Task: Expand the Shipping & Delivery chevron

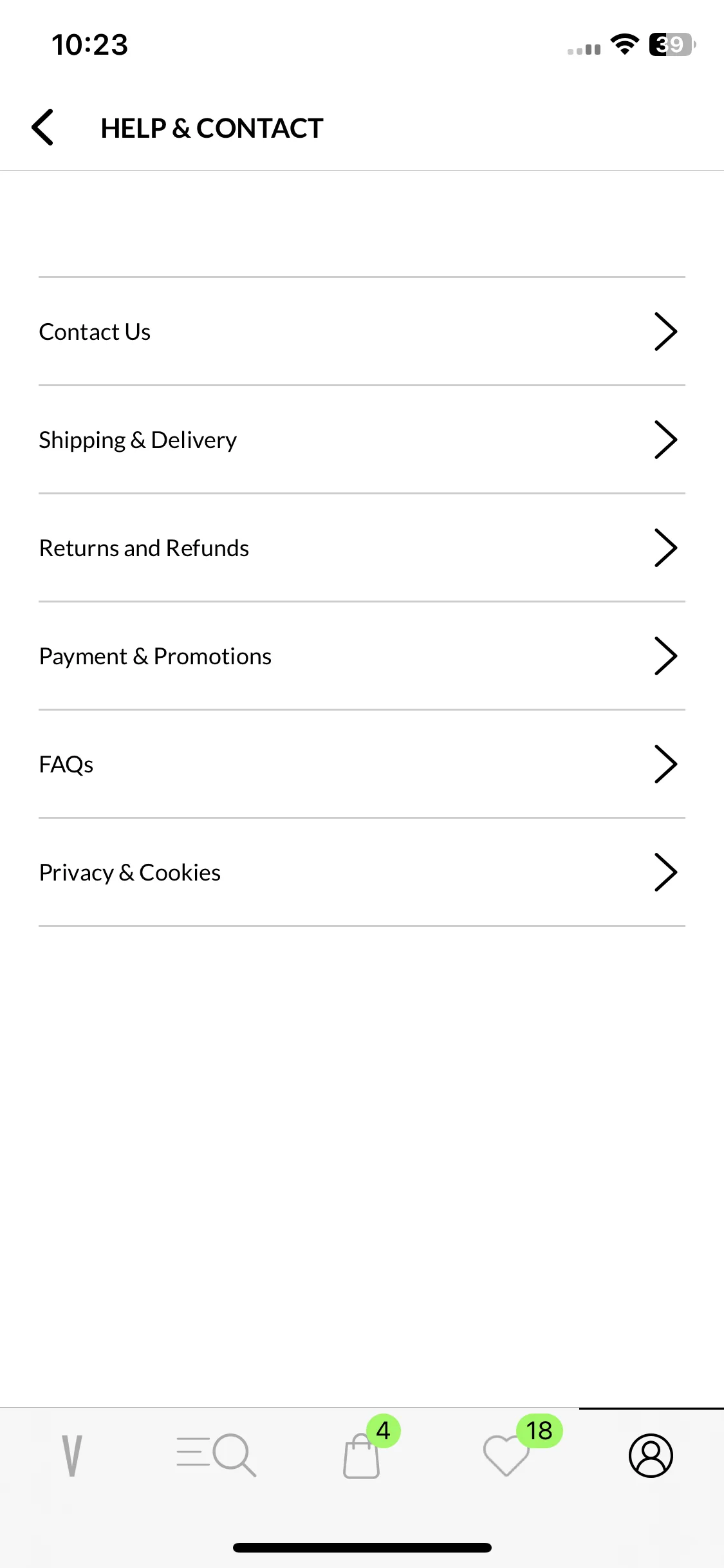Action: point(665,440)
